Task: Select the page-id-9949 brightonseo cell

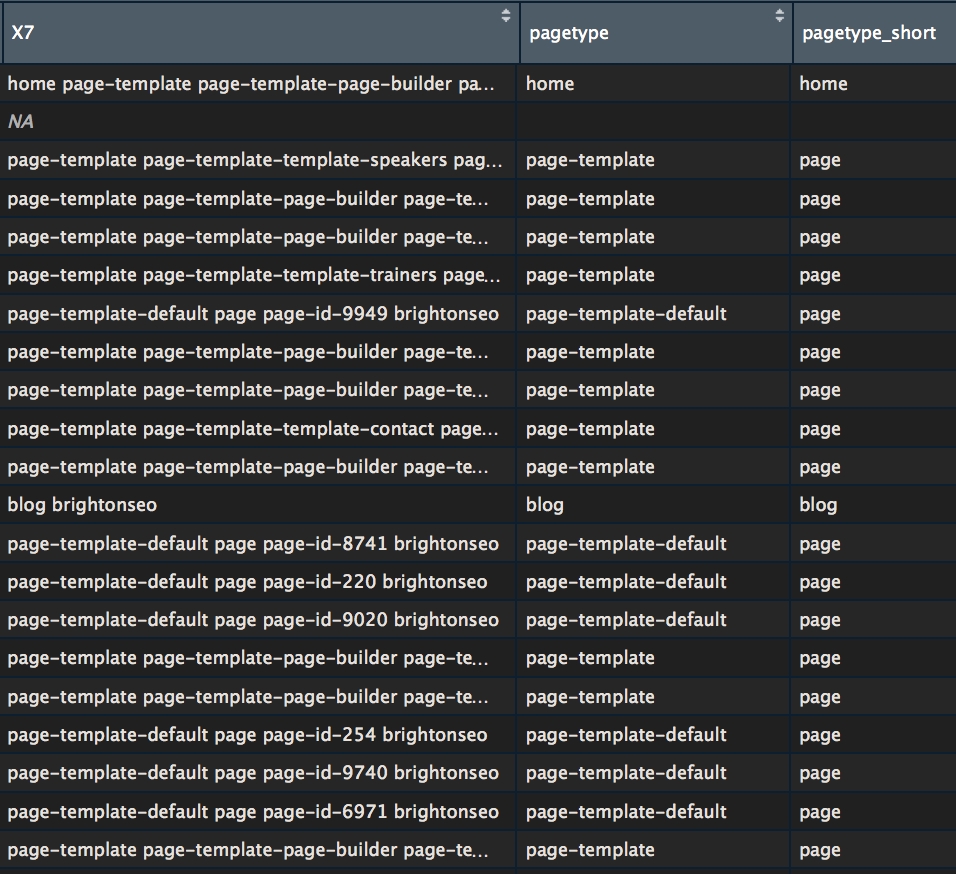Action: [253, 314]
